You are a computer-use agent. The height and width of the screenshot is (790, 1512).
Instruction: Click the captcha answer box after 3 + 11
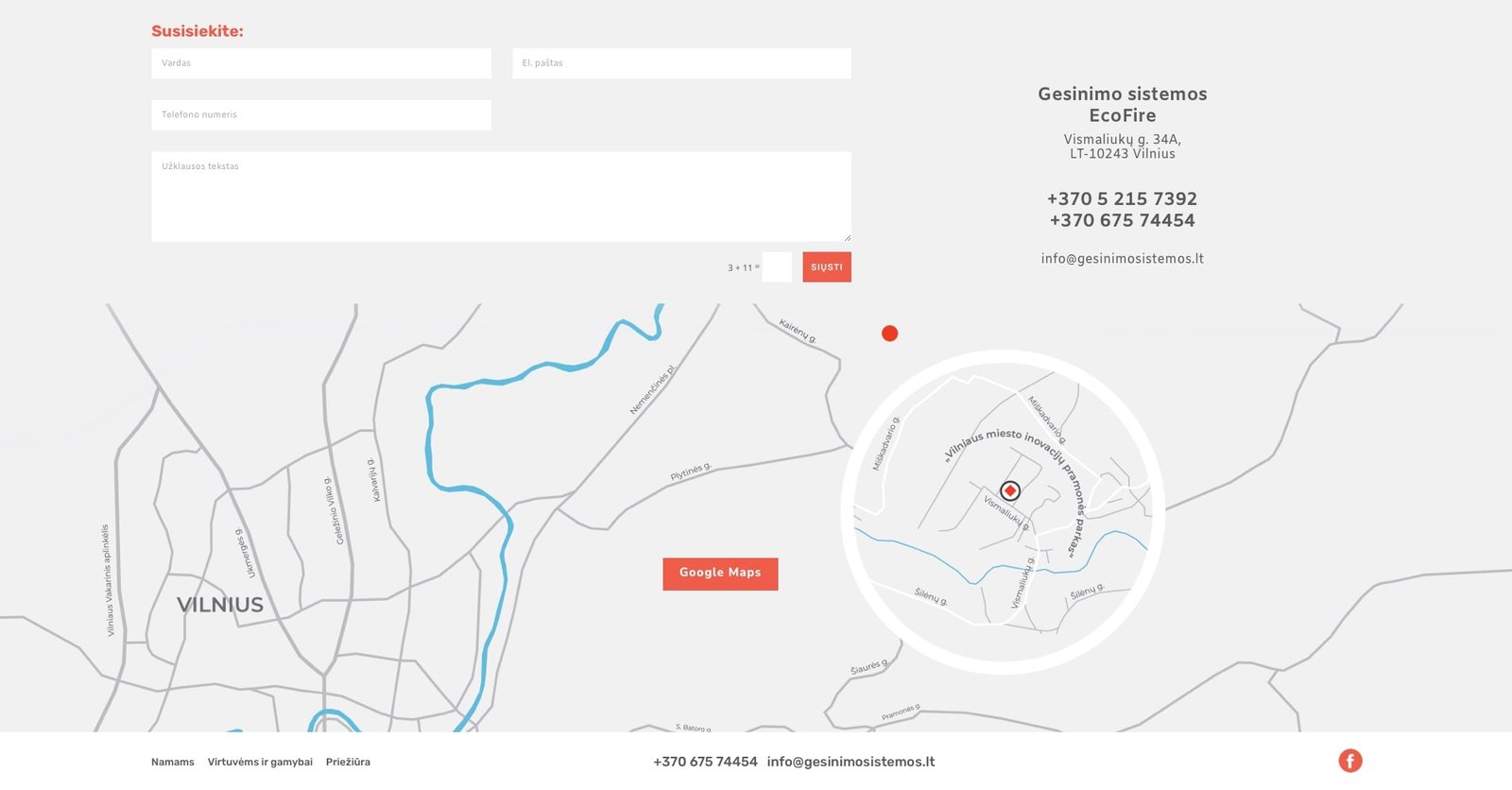pos(777,267)
